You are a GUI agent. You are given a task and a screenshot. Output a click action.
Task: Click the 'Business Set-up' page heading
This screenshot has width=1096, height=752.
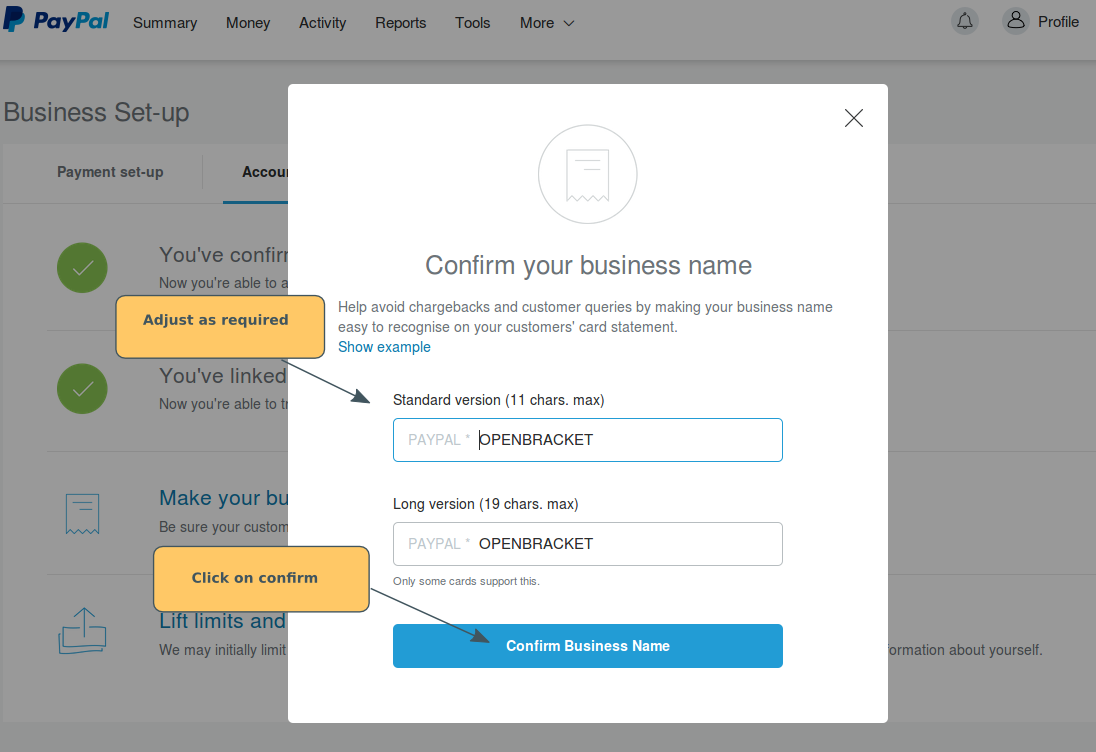pyautogui.click(x=96, y=113)
